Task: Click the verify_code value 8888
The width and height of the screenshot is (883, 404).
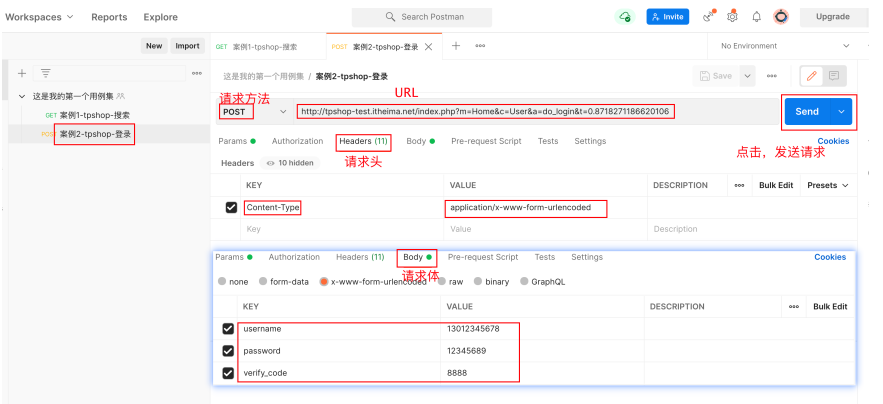Action: click(457, 373)
